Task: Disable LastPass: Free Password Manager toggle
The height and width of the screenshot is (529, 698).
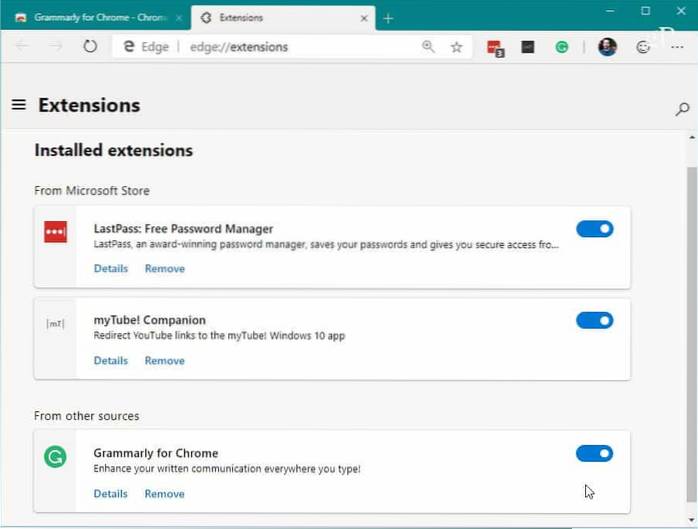Action: coord(594,229)
